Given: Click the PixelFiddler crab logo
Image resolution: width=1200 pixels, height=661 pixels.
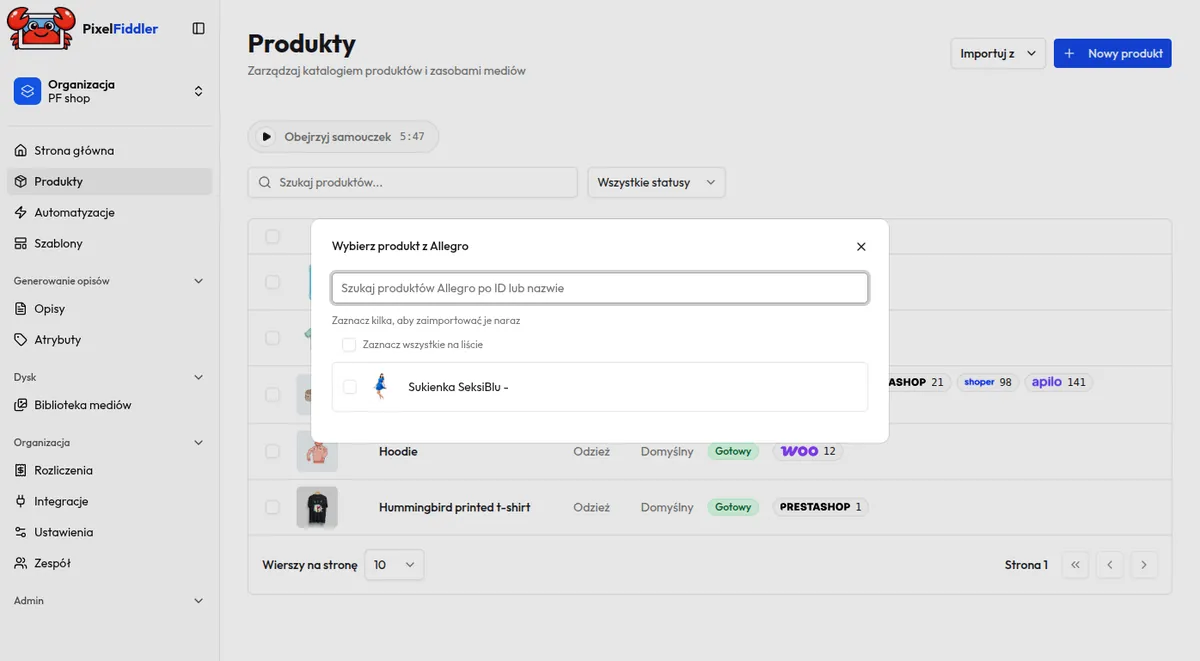Looking at the screenshot, I should coord(42,28).
